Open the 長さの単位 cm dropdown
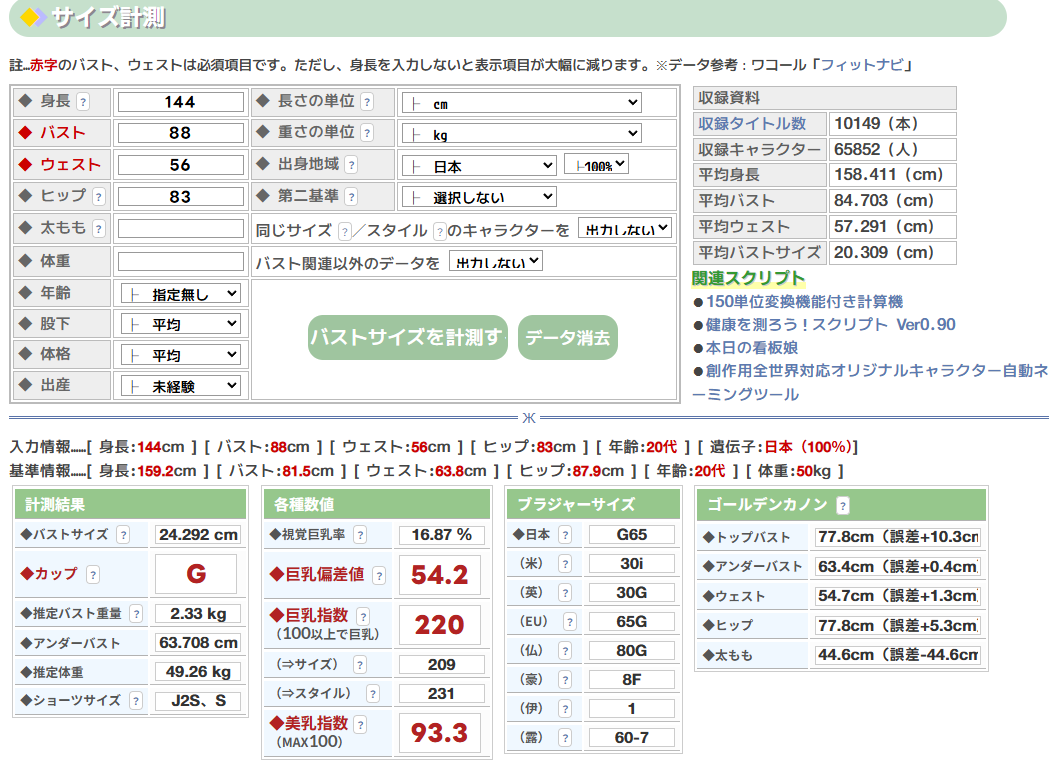 [520, 103]
